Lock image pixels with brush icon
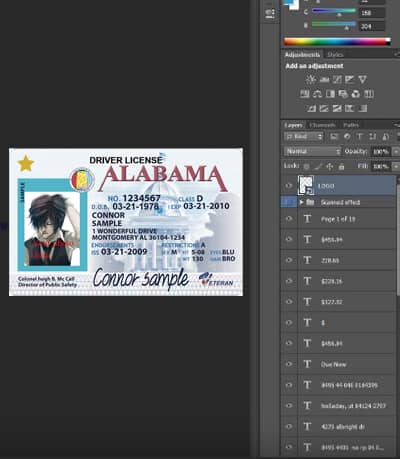Screen dimensions: 400x459 coord(318,166)
